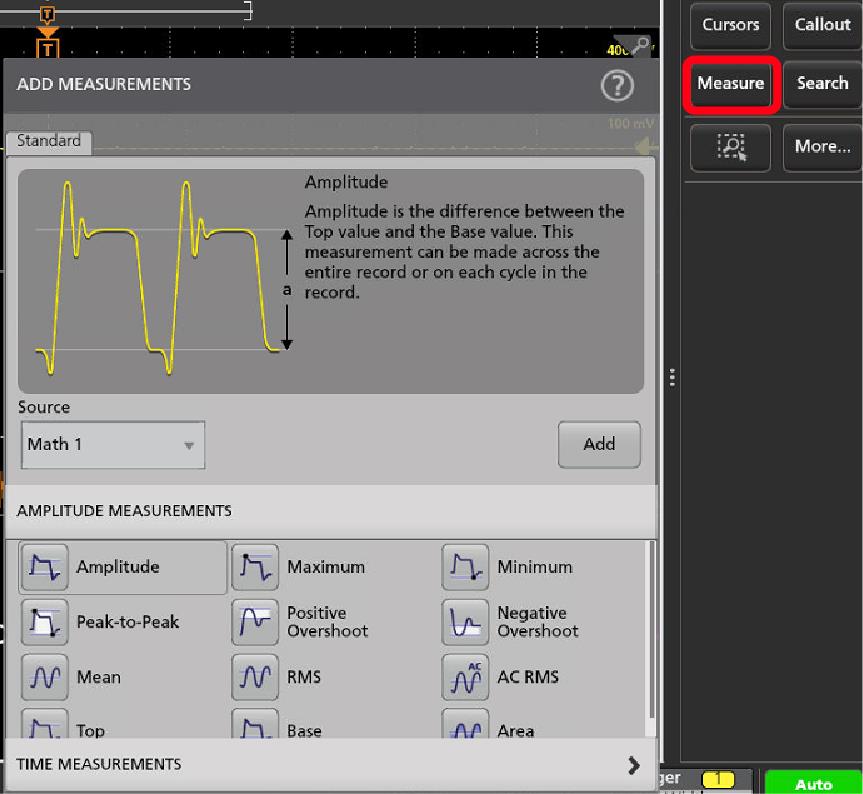Image resolution: width=863 pixels, height=794 pixels.
Task: Select the Amplitude measurement icon
Action: [x=44, y=567]
